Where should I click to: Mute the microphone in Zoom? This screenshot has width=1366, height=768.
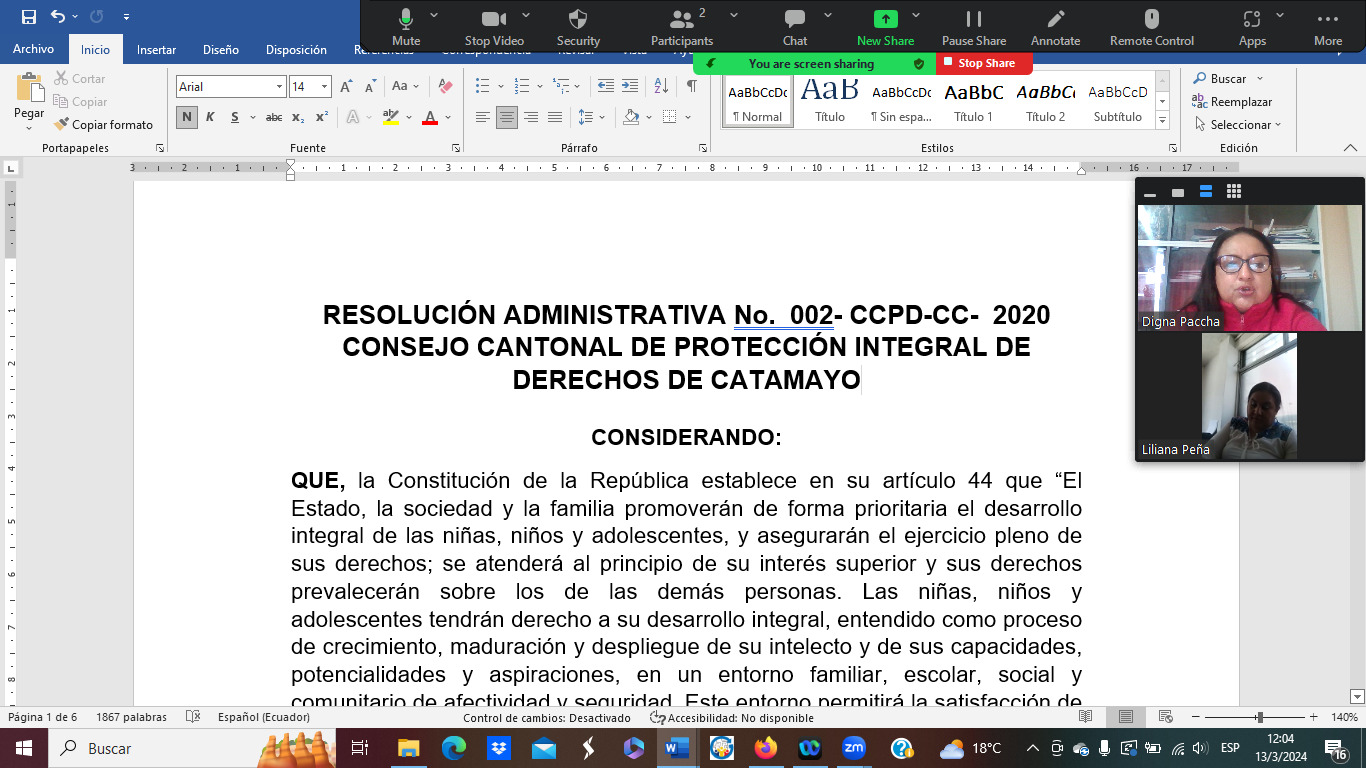tap(406, 25)
